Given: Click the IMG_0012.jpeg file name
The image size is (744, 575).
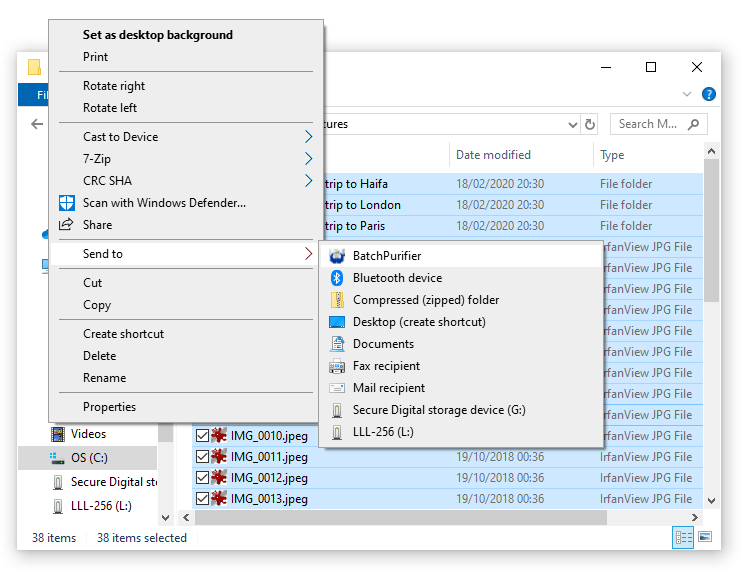Looking at the screenshot, I should tap(269, 478).
